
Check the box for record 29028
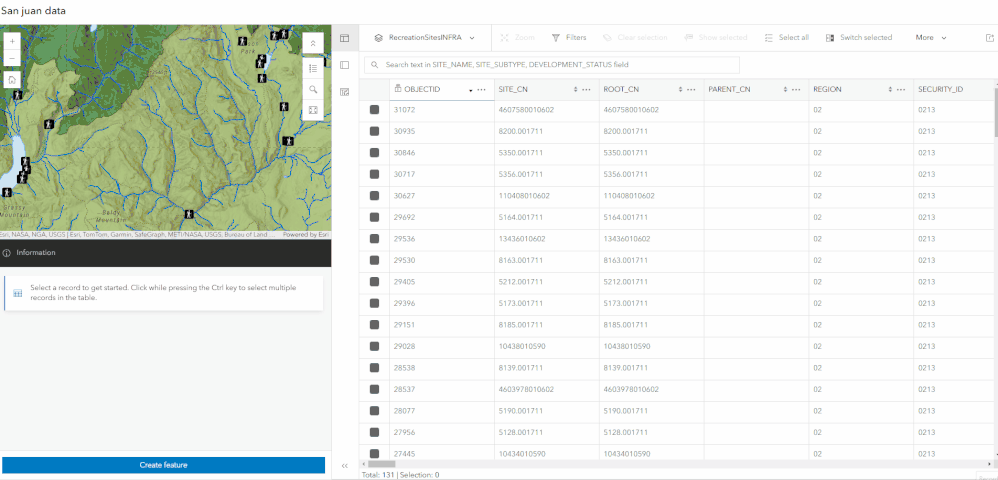tap(374, 346)
